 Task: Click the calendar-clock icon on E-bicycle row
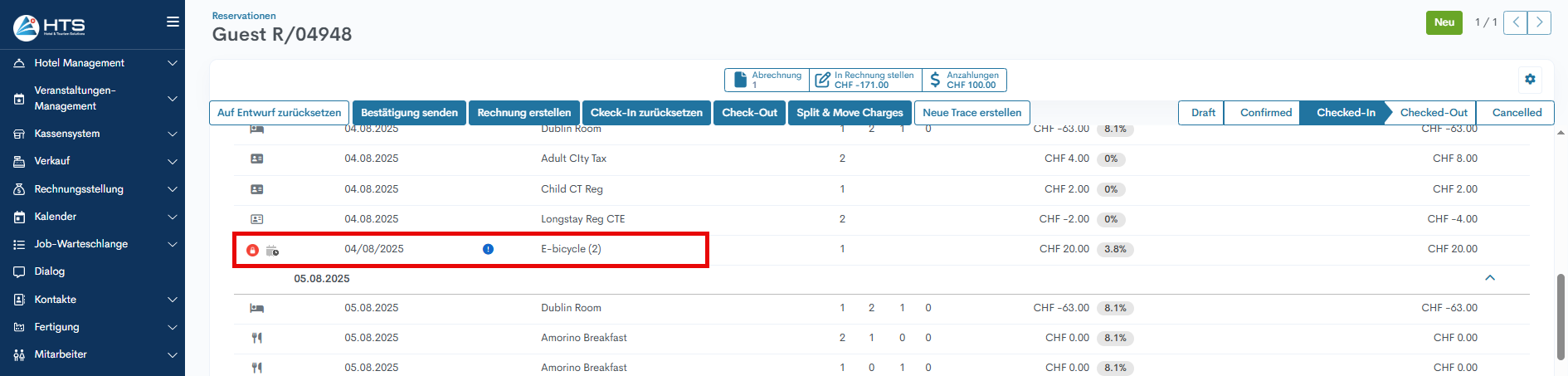click(272, 250)
